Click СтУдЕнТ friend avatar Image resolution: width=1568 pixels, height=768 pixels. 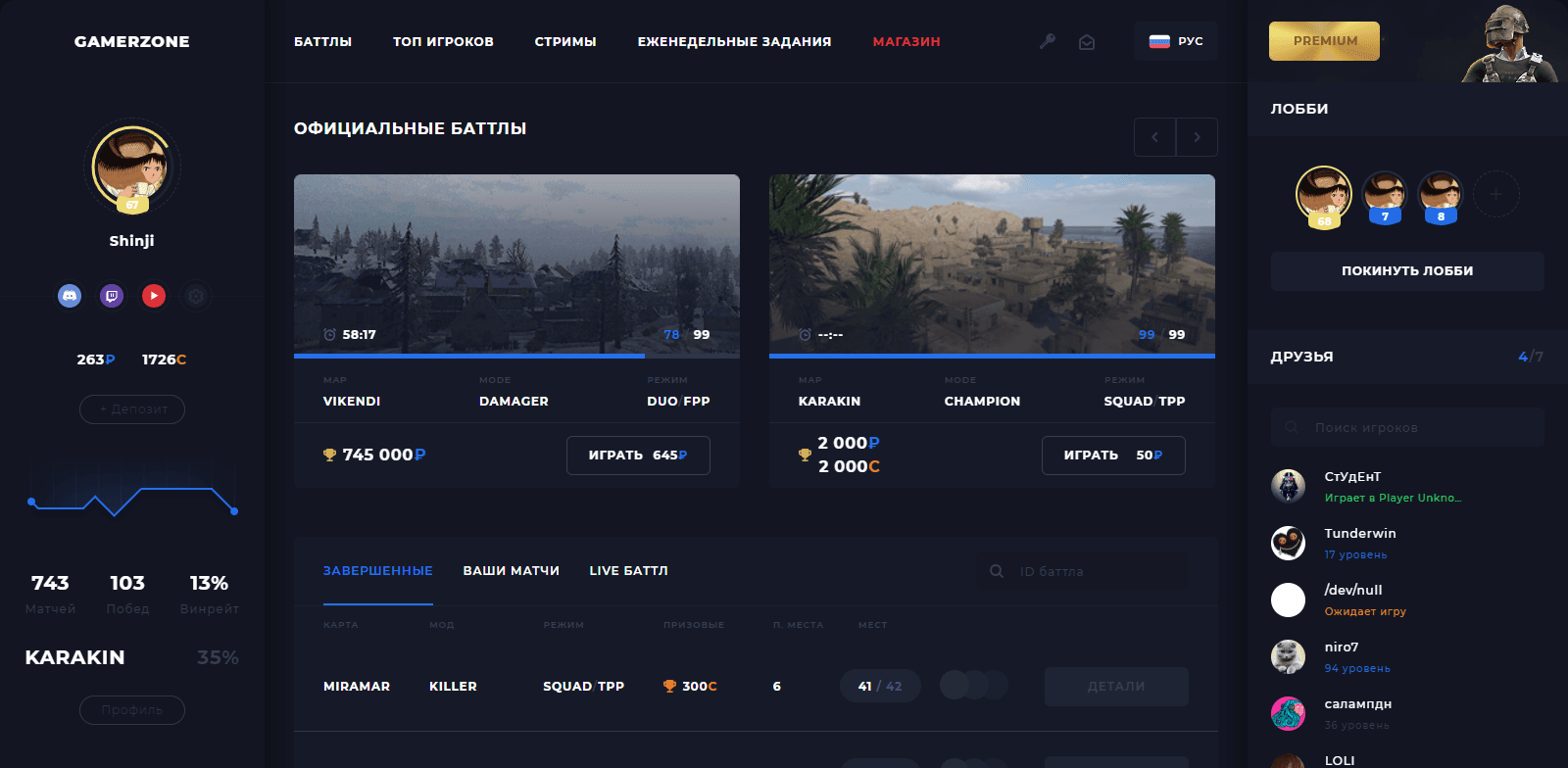(x=1288, y=486)
